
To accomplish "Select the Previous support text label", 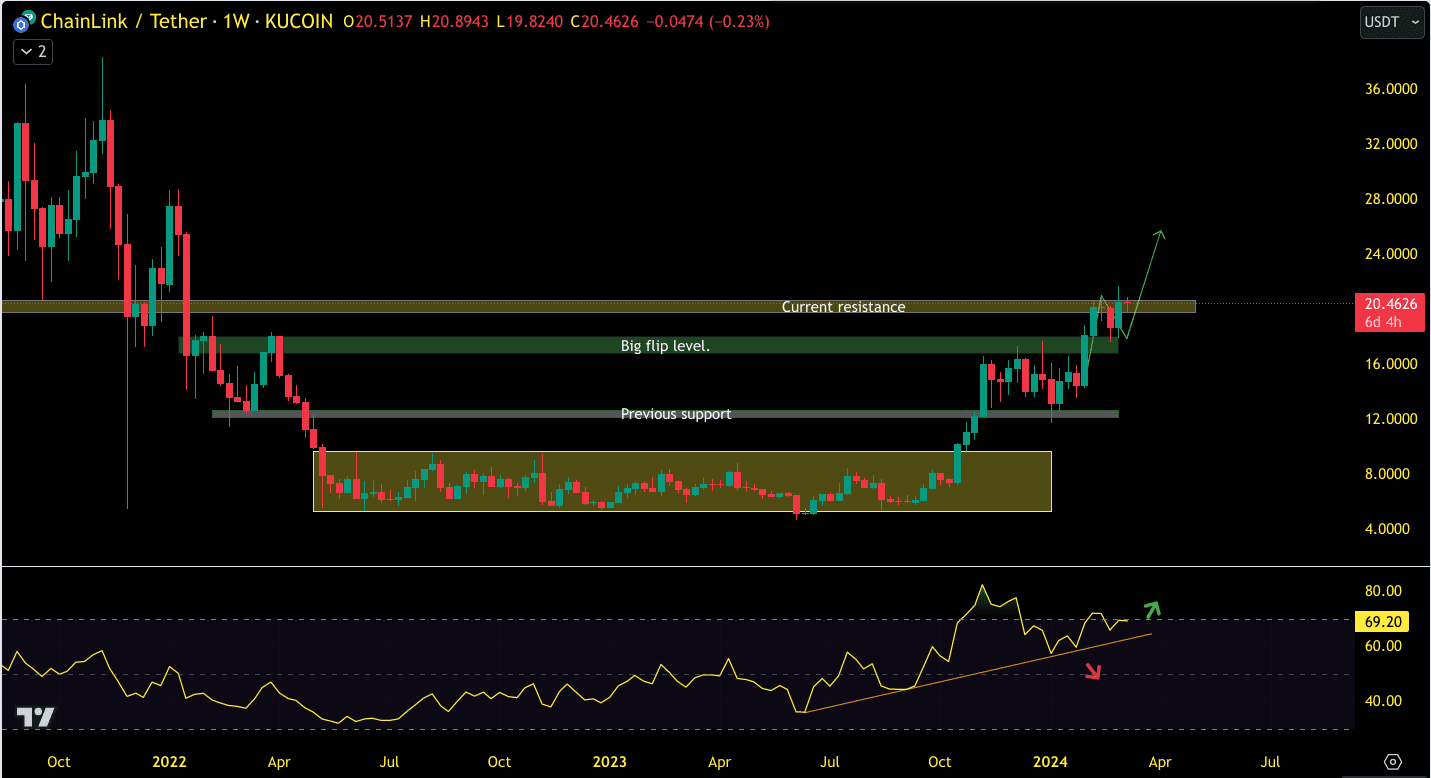I will 676,414.
